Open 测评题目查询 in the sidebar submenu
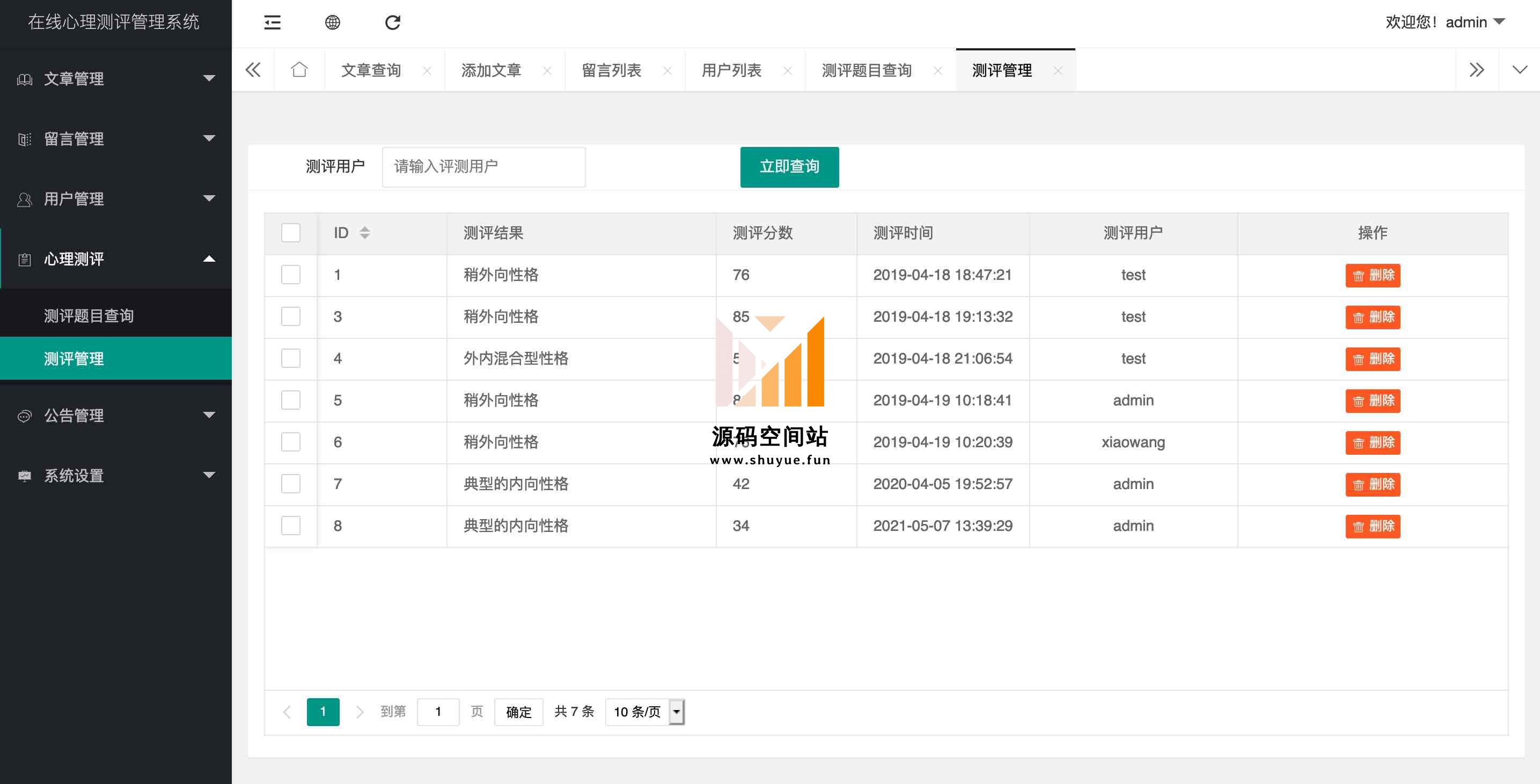Viewport: 1540px width, 784px height. (x=89, y=315)
